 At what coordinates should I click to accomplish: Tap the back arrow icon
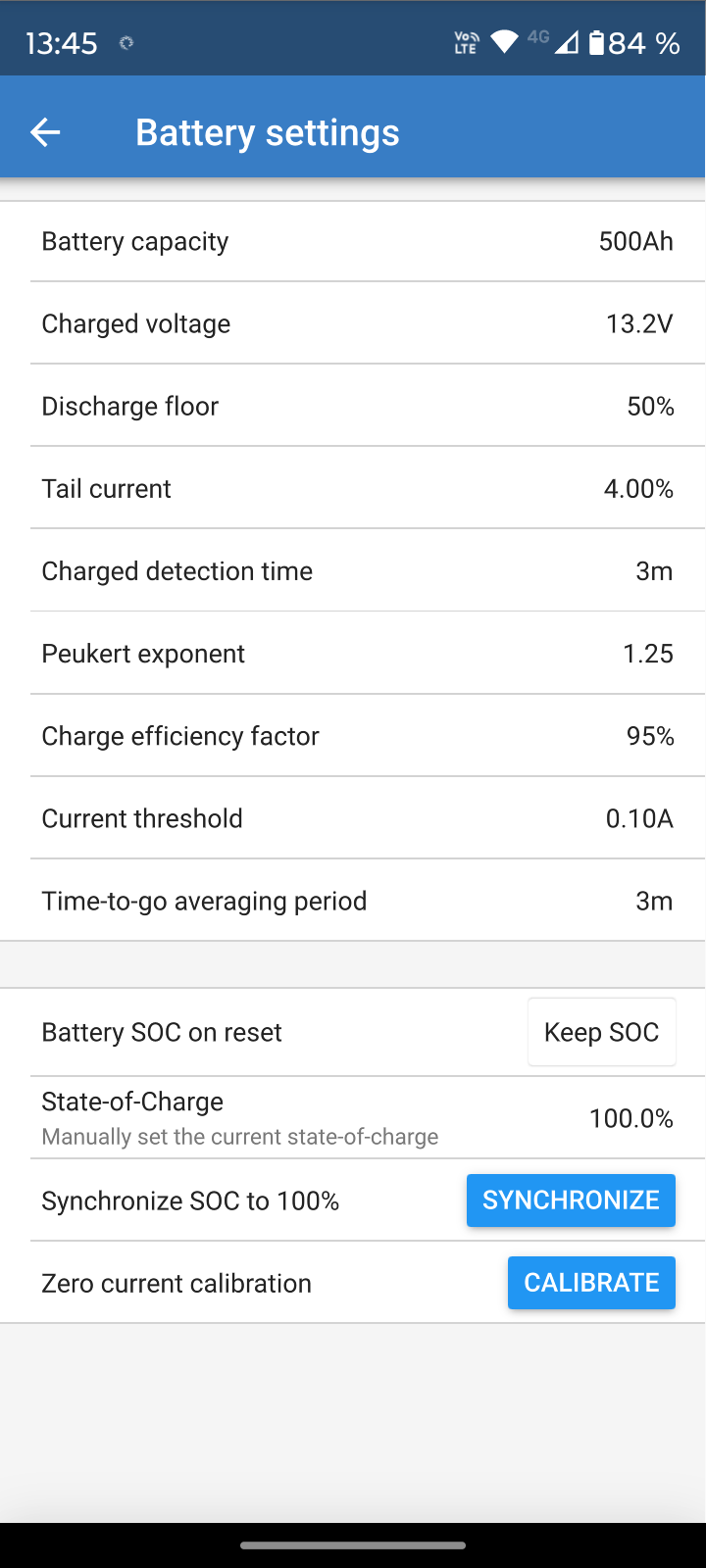point(45,132)
